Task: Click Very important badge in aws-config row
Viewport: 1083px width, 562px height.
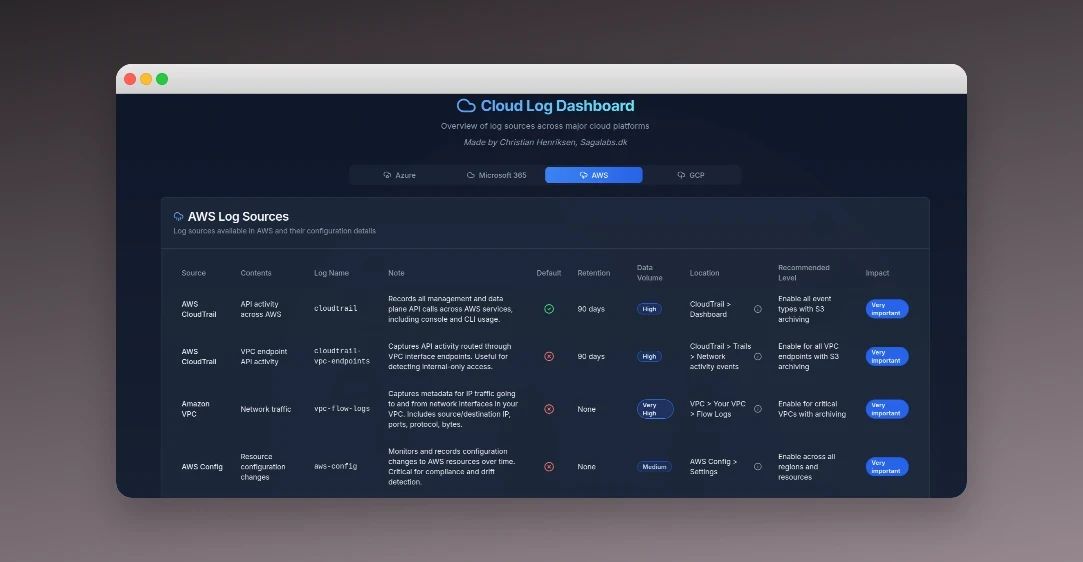Action: pyautogui.click(x=887, y=467)
